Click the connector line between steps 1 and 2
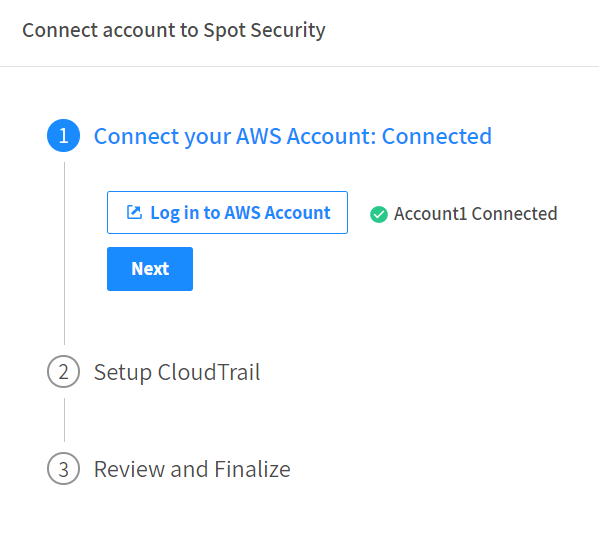Image resolution: width=599 pixels, height=543 pixels. pyautogui.click(x=64, y=253)
